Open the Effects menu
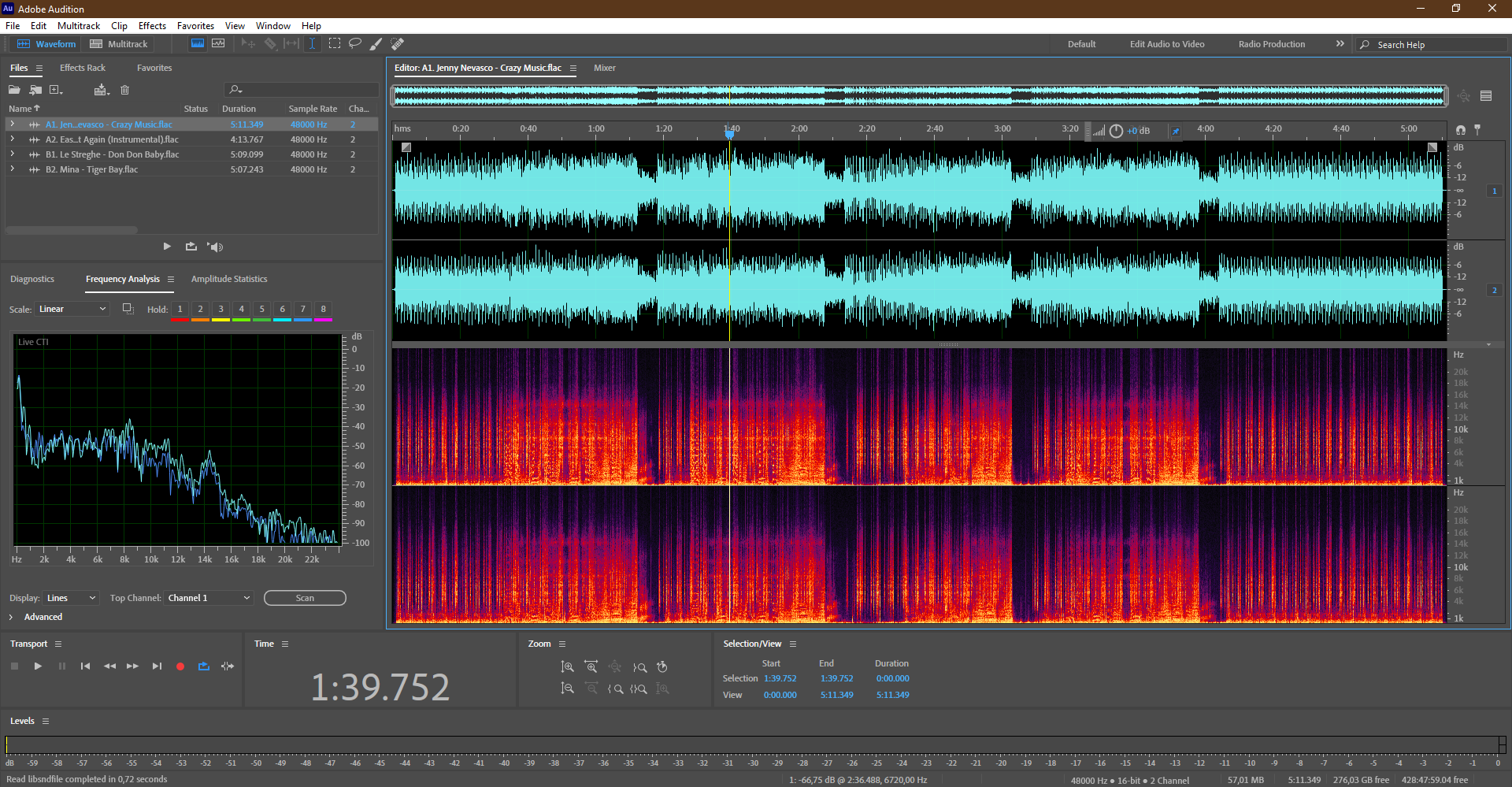Viewport: 1512px width, 787px height. pos(152,26)
